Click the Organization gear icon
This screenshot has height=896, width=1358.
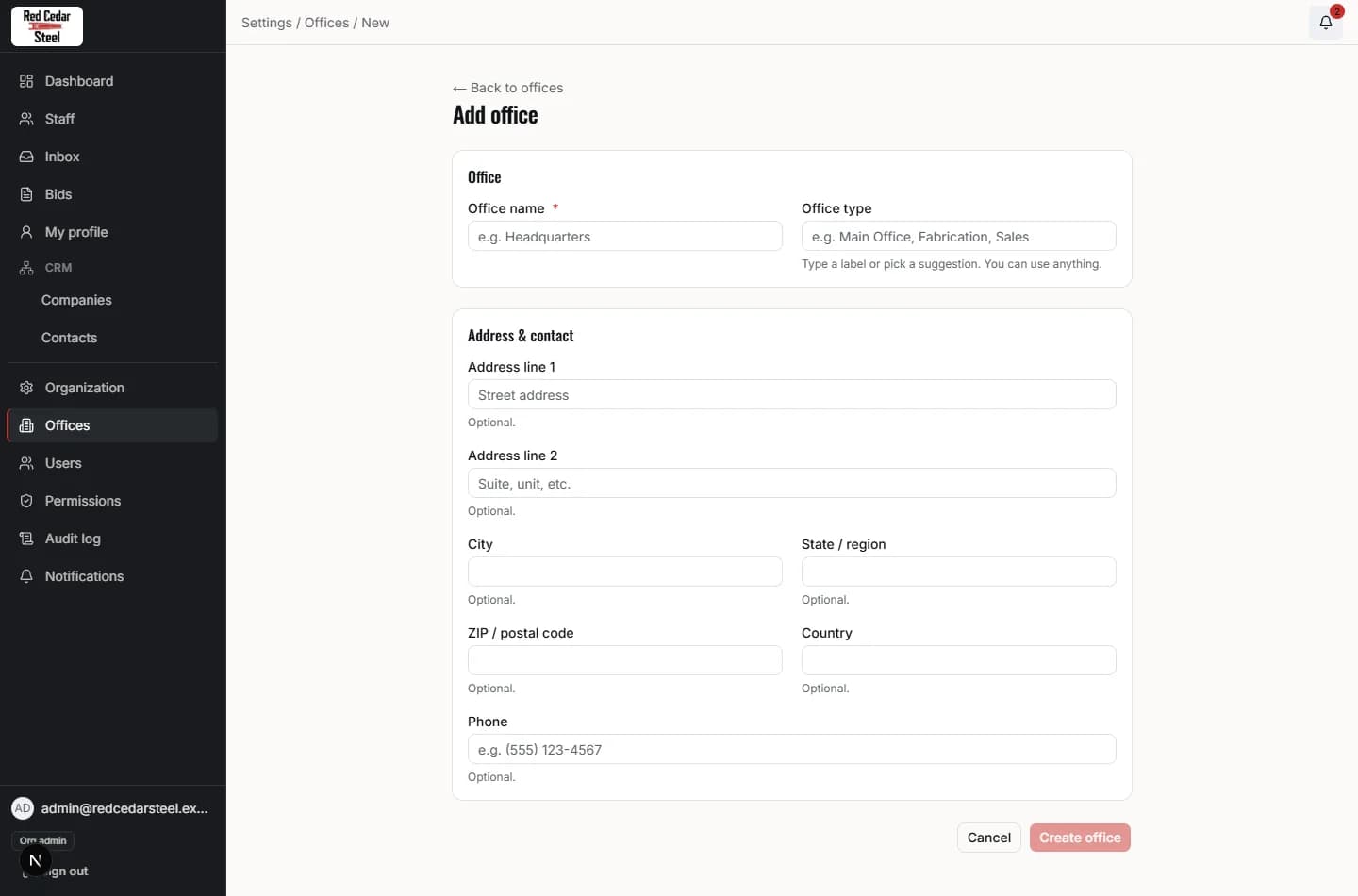pyautogui.click(x=26, y=388)
